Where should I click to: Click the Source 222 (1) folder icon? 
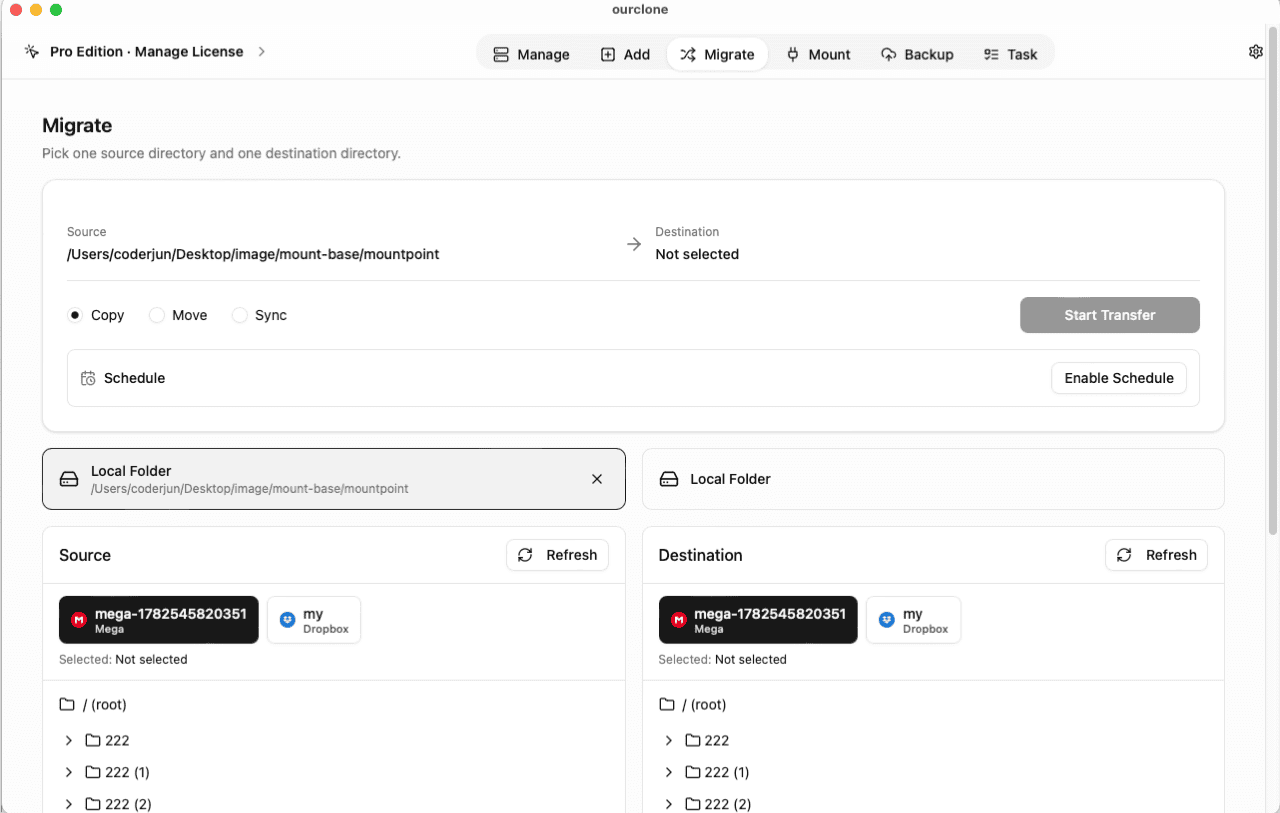click(93, 773)
